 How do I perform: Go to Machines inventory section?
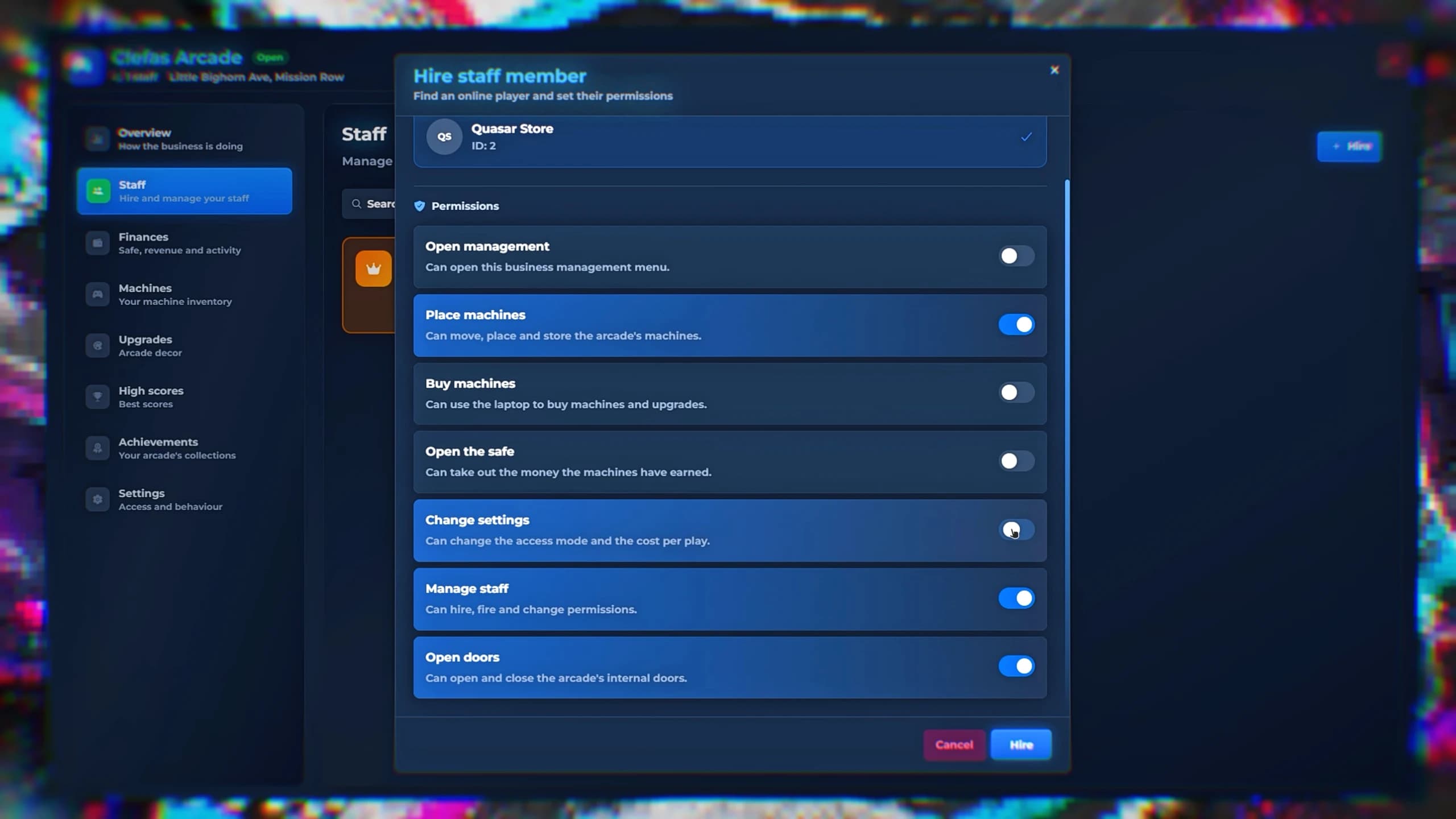184,295
